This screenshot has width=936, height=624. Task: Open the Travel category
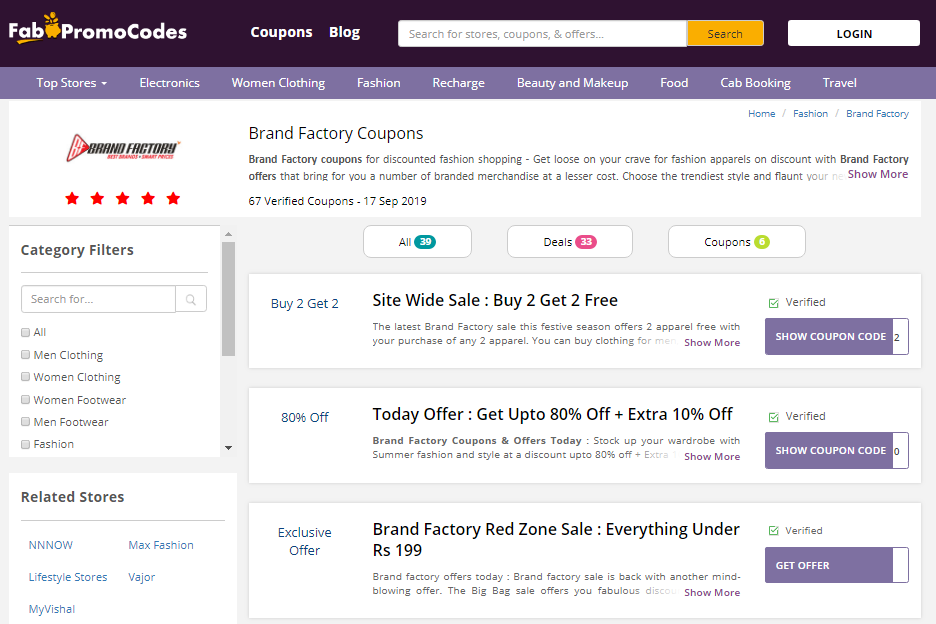tap(839, 83)
